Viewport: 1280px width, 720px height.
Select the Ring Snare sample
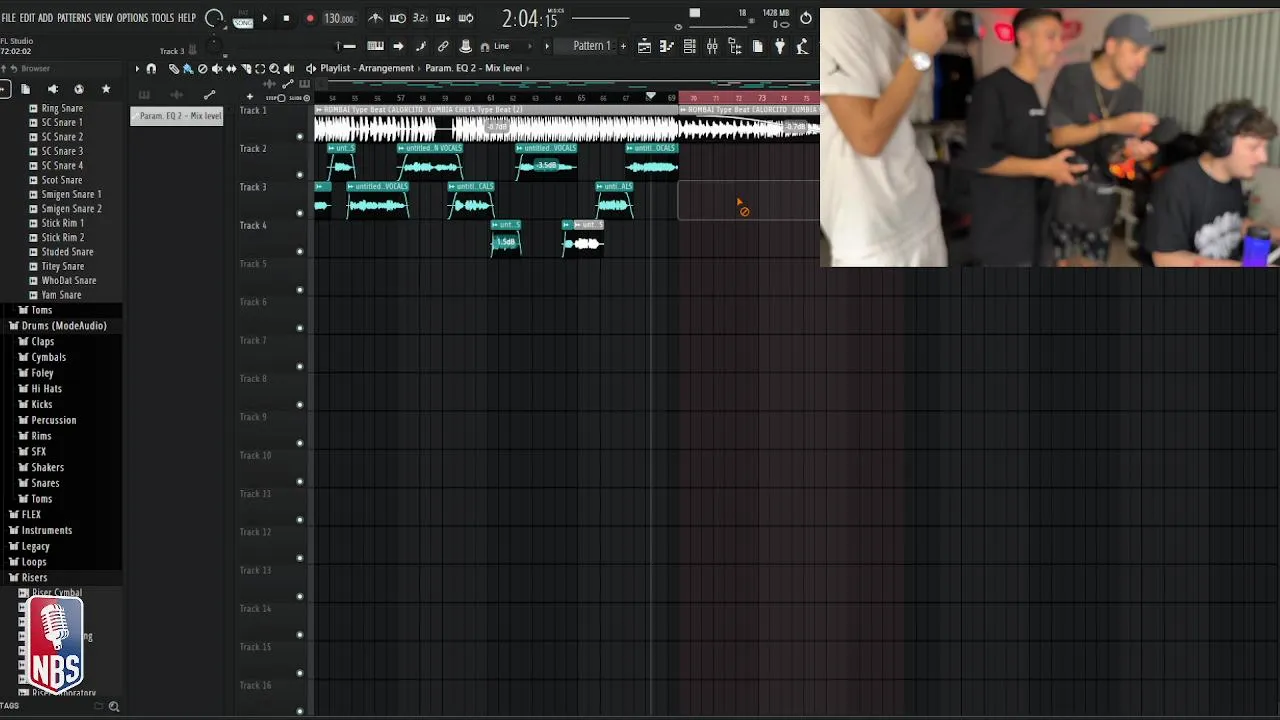pos(62,108)
